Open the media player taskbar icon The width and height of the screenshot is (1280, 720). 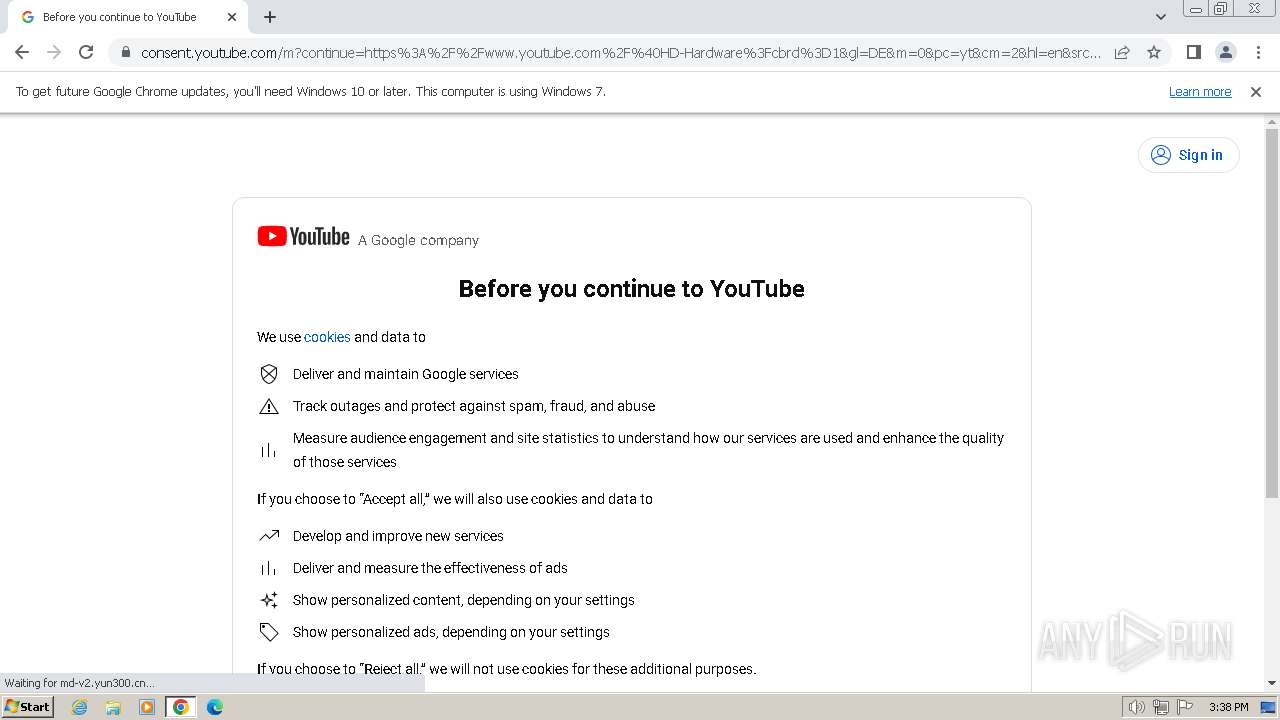pyautogui.click(x=147, y=707)
